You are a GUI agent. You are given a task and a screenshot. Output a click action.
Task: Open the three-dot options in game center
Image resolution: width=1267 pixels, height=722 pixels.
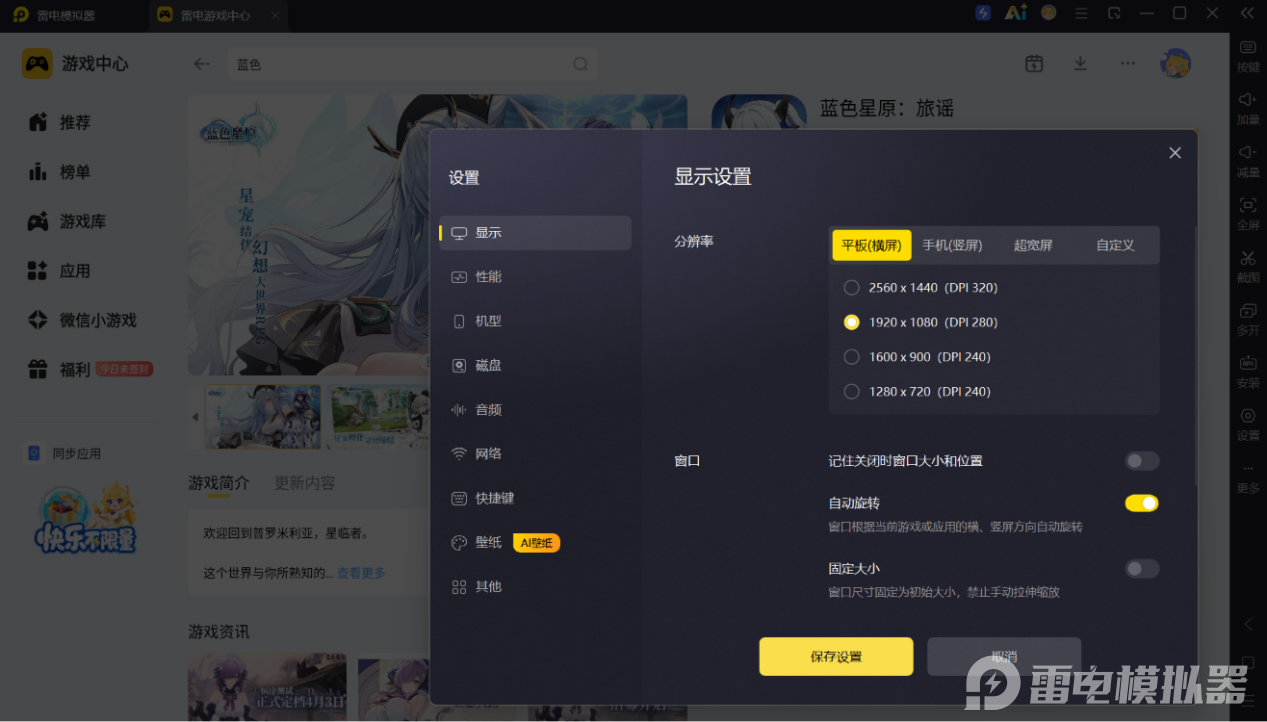1128,63
